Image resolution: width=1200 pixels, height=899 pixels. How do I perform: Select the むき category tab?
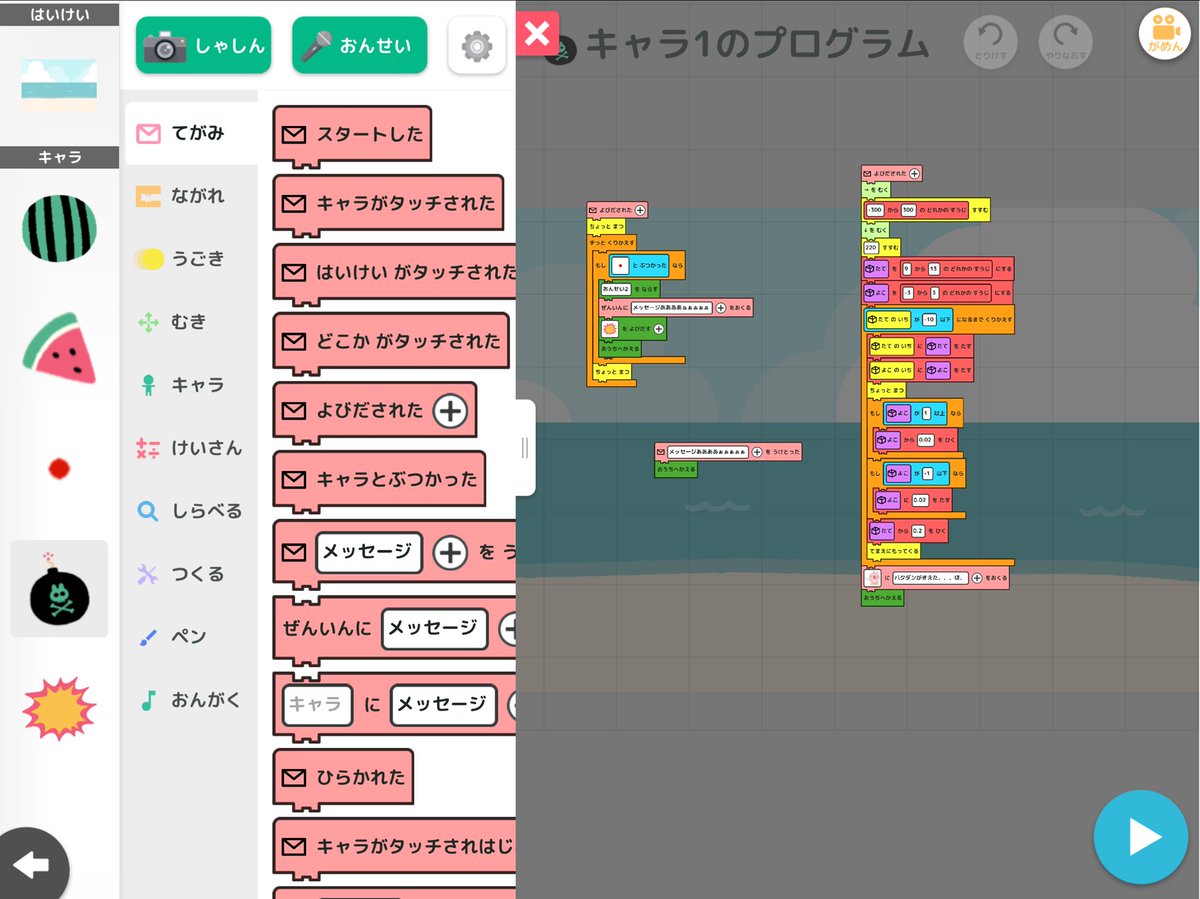pyautogui.click(x=190, y=322)
